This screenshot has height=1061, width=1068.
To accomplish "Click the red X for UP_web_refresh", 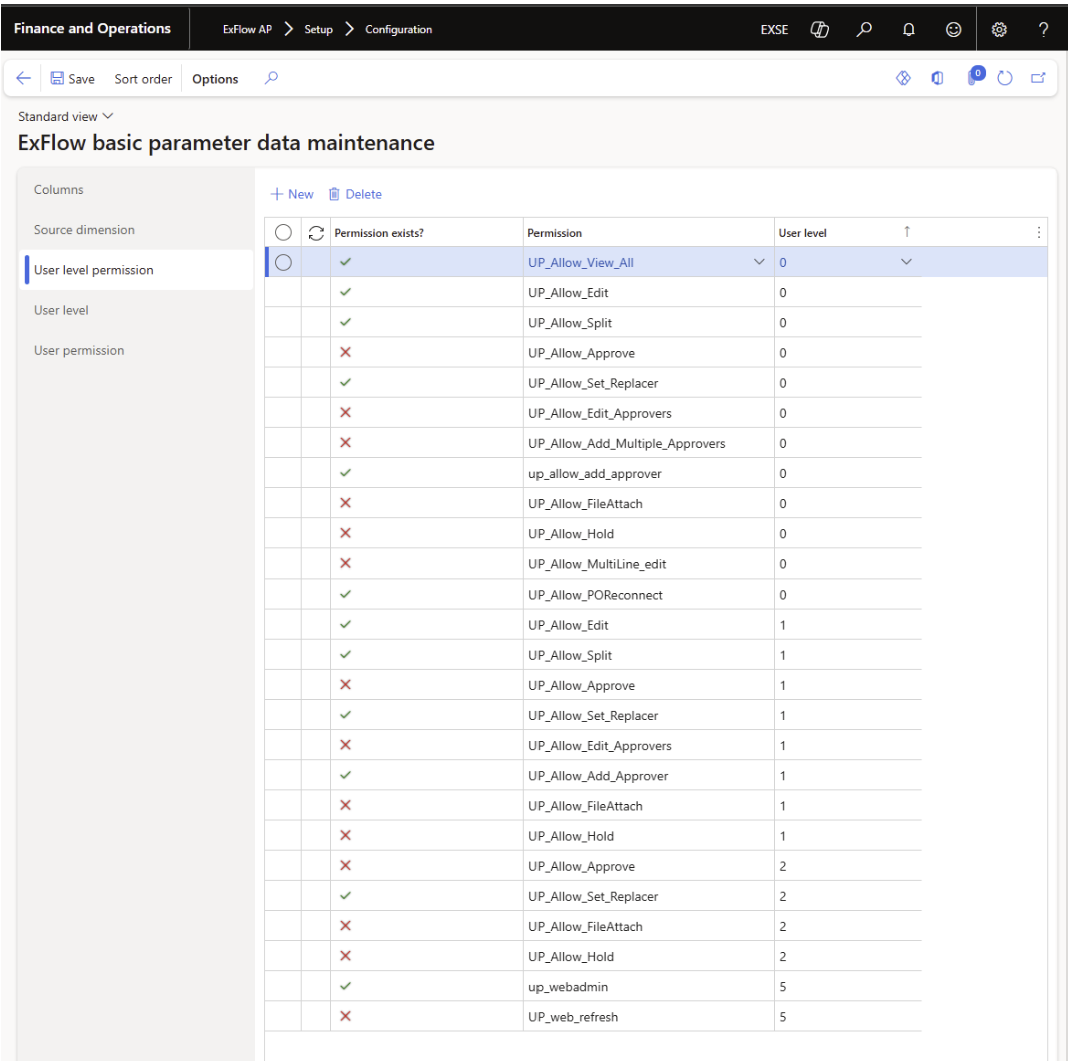I will (x=345, y=1016).
